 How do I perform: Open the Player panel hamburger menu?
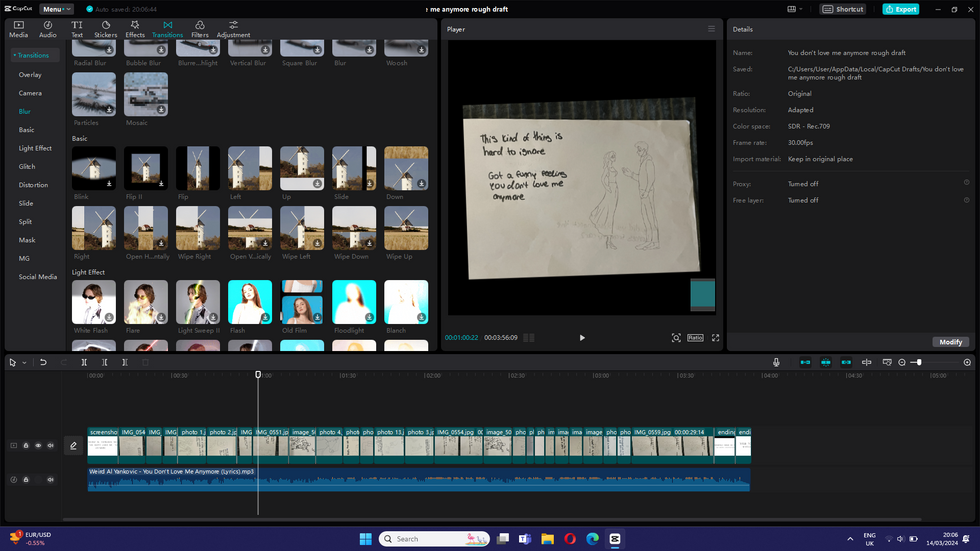coord(711,29)
